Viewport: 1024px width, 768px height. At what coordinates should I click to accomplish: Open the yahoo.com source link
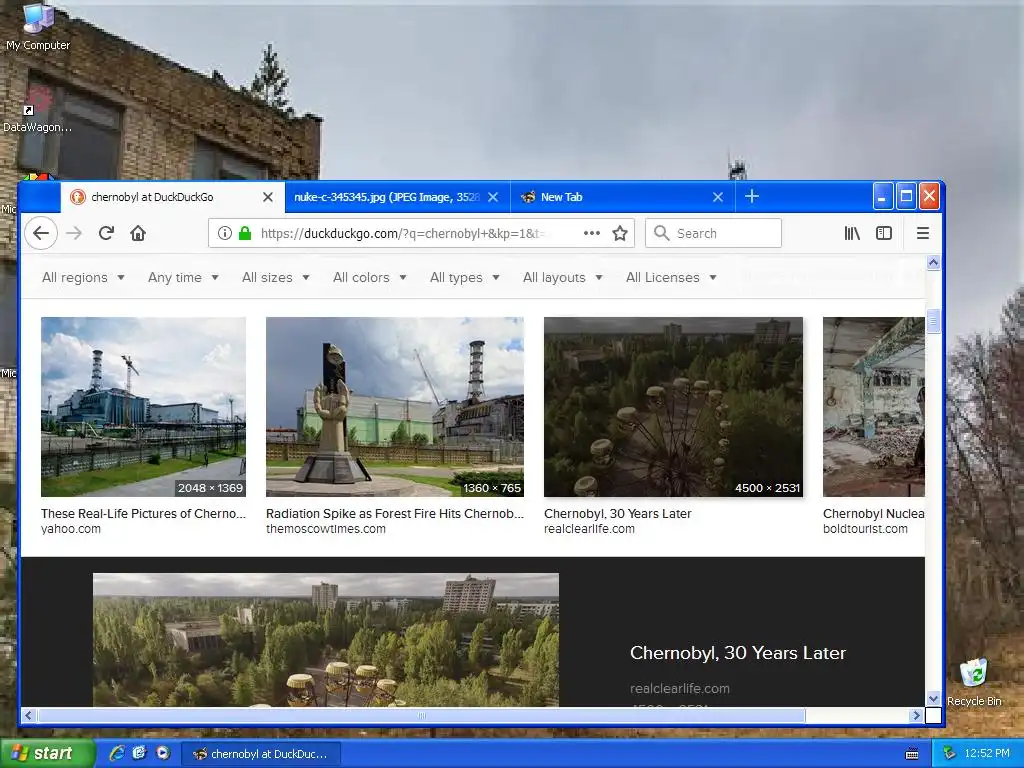pyautogui.click(x=71, y=529)
